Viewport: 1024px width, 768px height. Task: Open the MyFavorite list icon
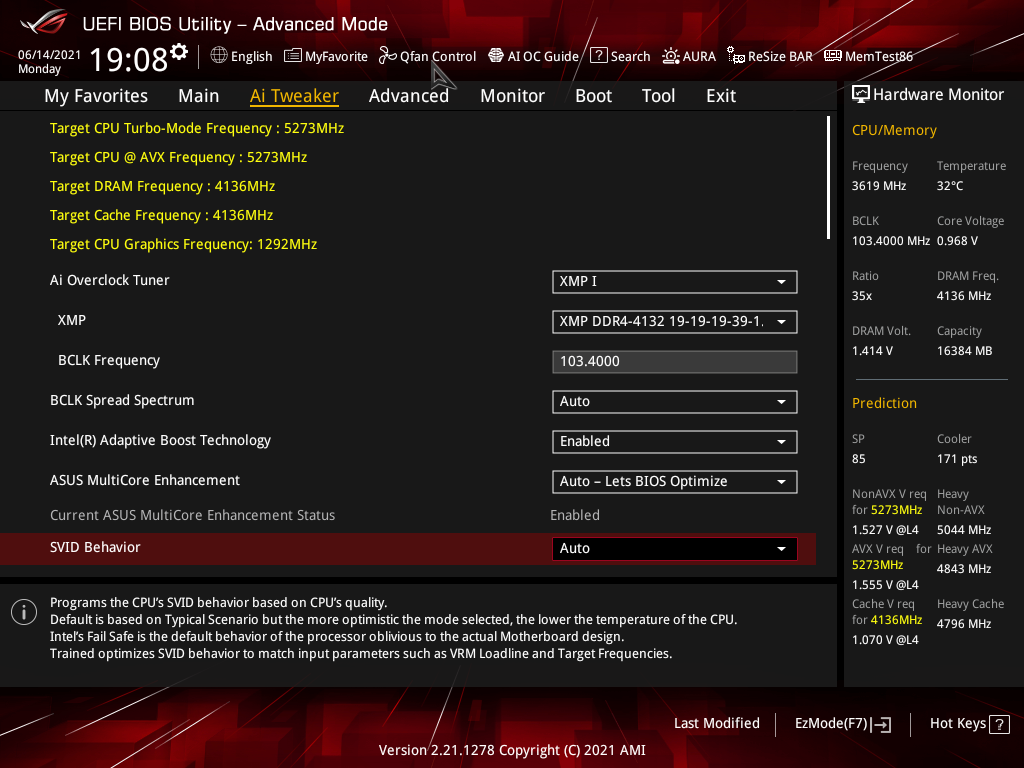point(293,56)
